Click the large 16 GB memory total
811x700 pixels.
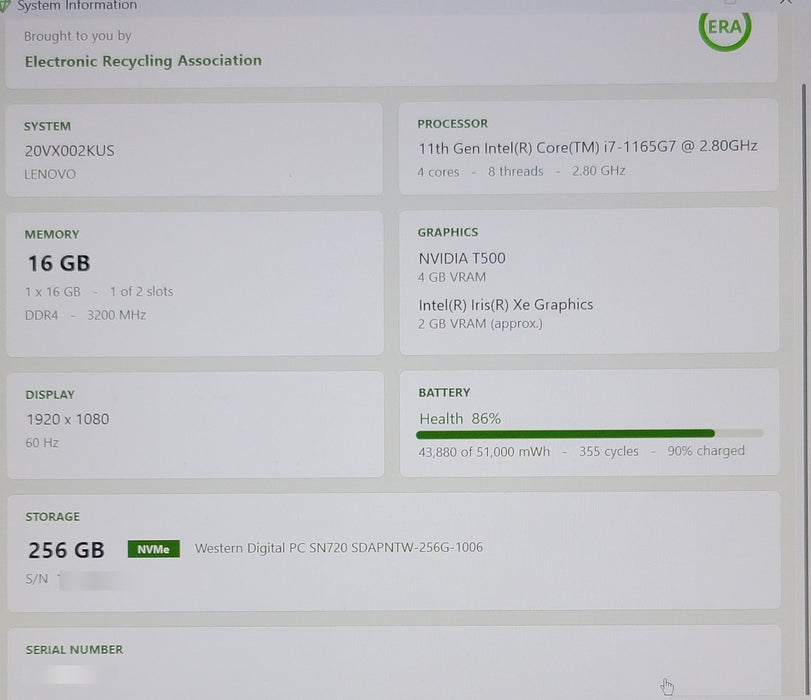[x=59, y=263]
